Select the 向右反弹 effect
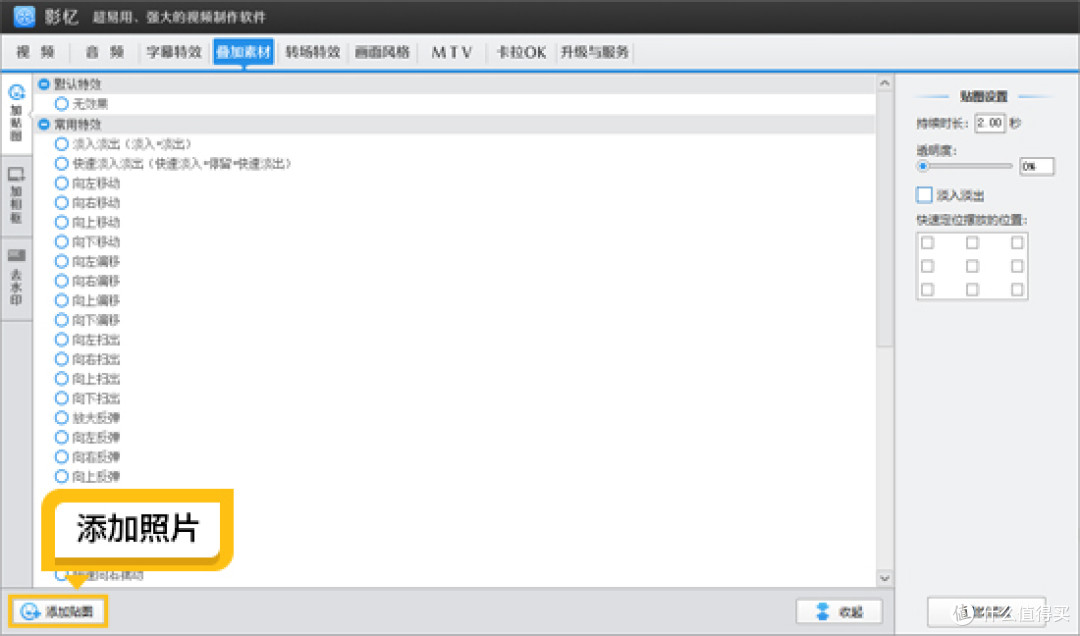1080x636 pixels. (x=61, y=457)
